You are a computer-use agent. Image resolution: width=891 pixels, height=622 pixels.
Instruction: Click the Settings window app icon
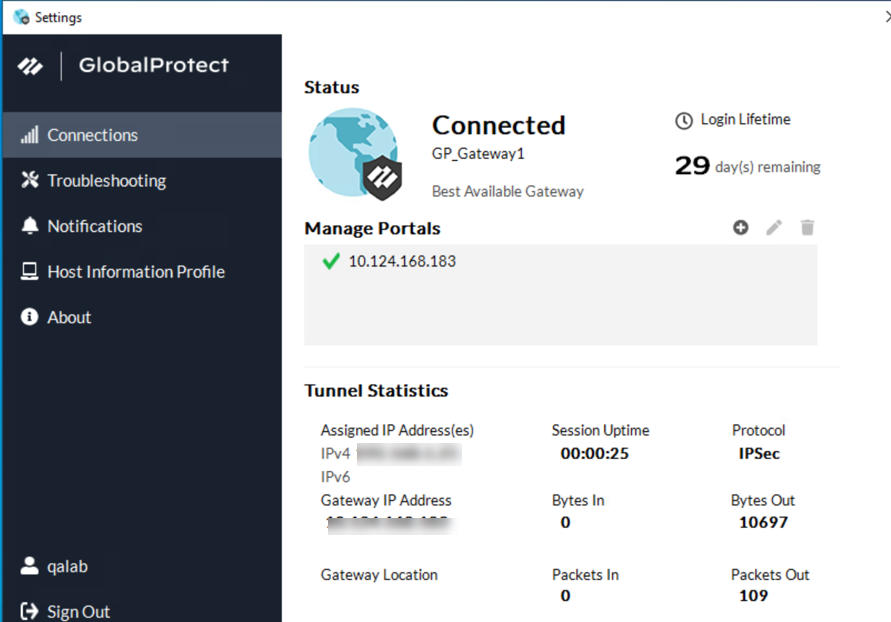[21, 17]
